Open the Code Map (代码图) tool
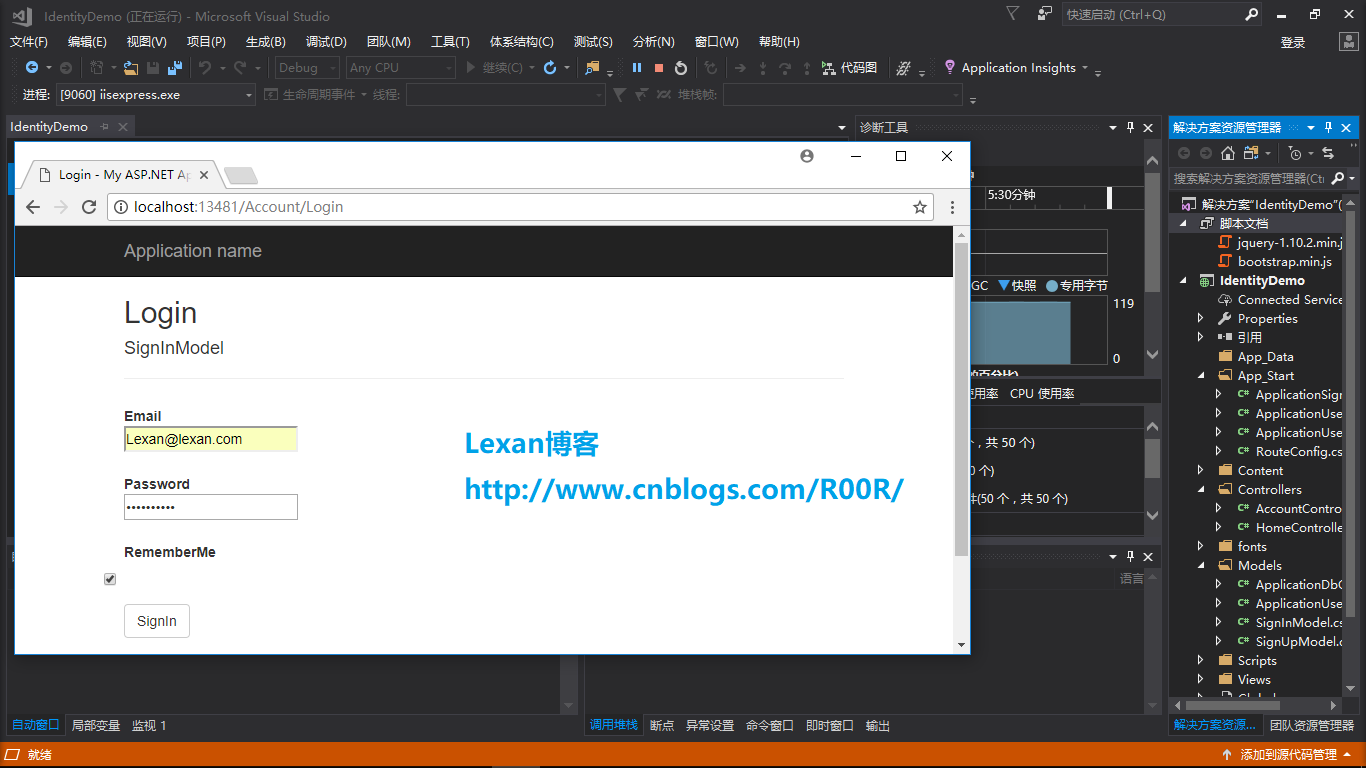Screen dimensions: 1366x768 [850, 68]
